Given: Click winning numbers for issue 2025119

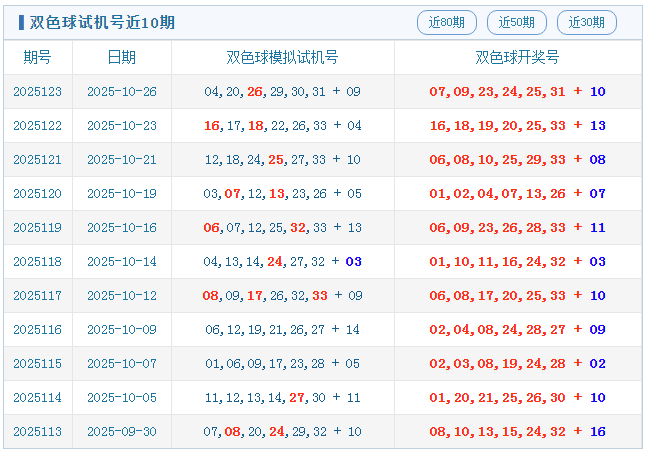Looking at the screenshot, I should click(x=517, y=228).
